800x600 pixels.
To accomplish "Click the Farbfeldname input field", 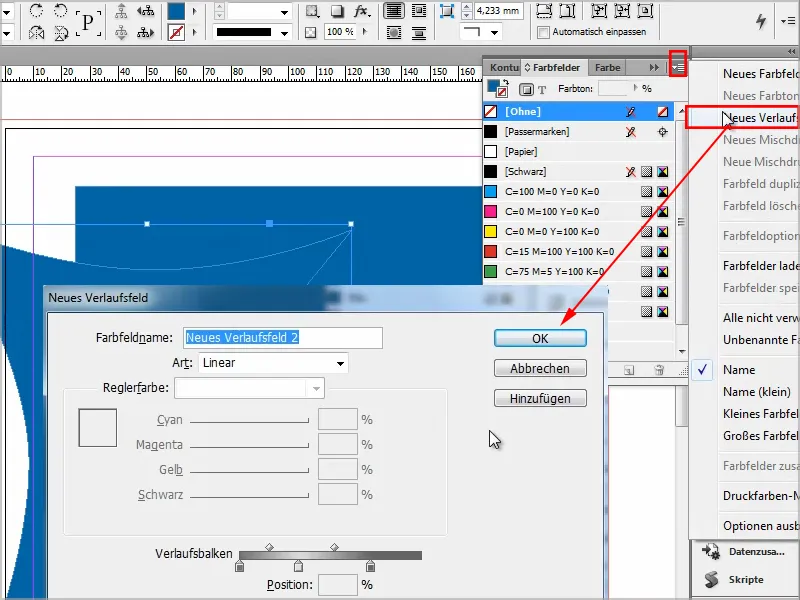I will click(283, 338).
